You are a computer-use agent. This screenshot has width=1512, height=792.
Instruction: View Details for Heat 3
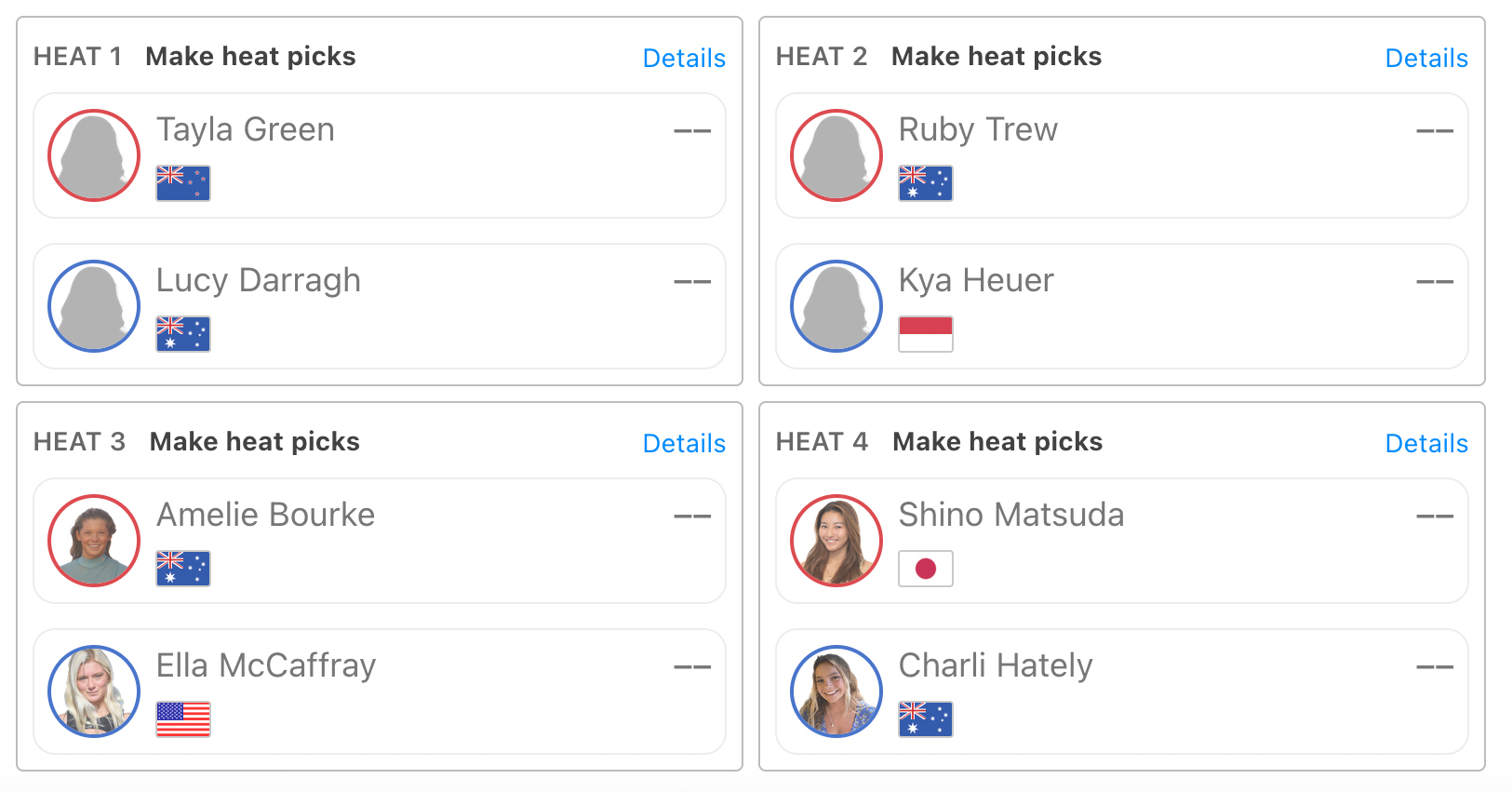tap(684, 443)
